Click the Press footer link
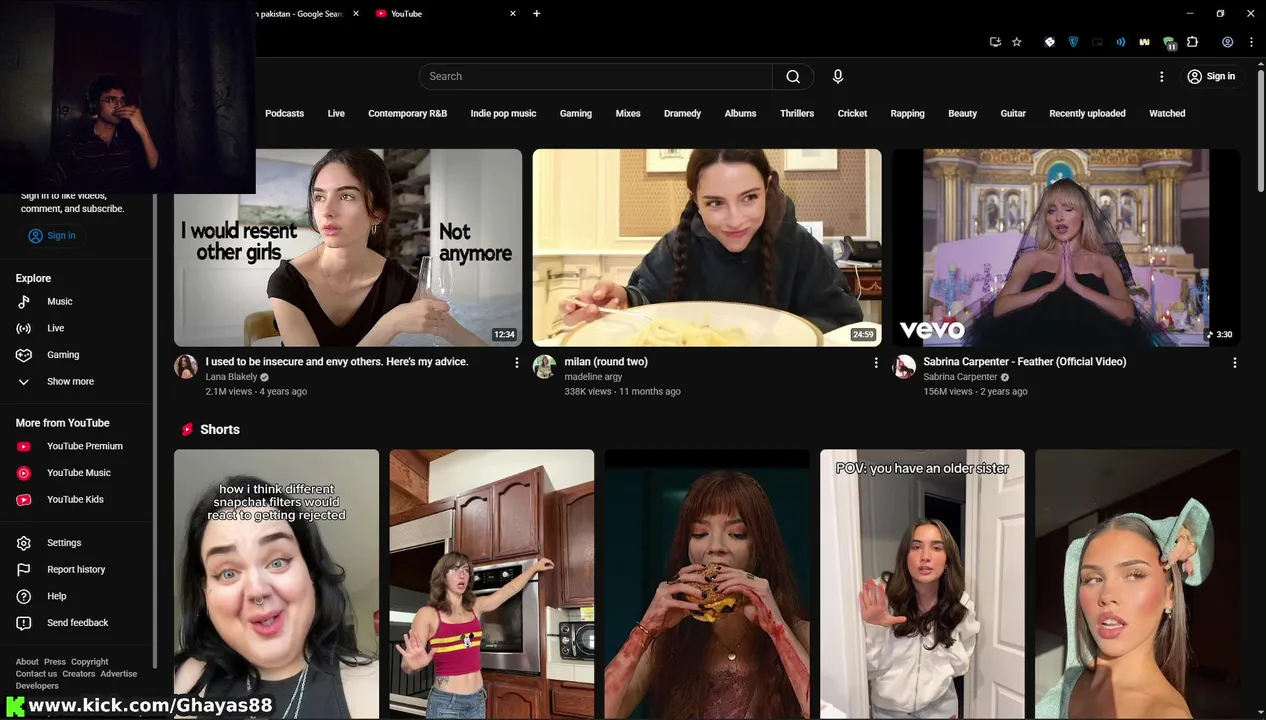1266x720 pixels. 55,662
